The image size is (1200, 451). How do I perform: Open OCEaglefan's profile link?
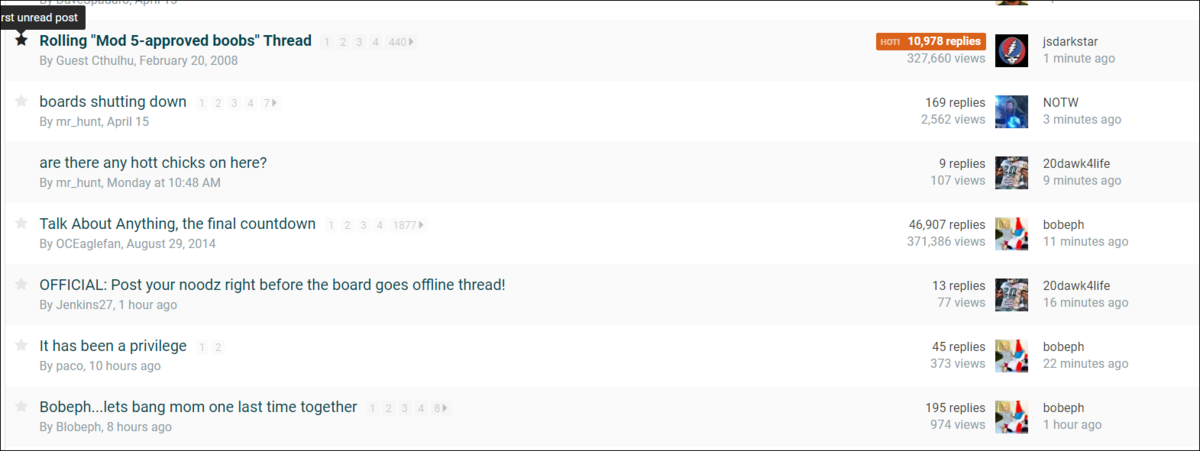point(93,243)
